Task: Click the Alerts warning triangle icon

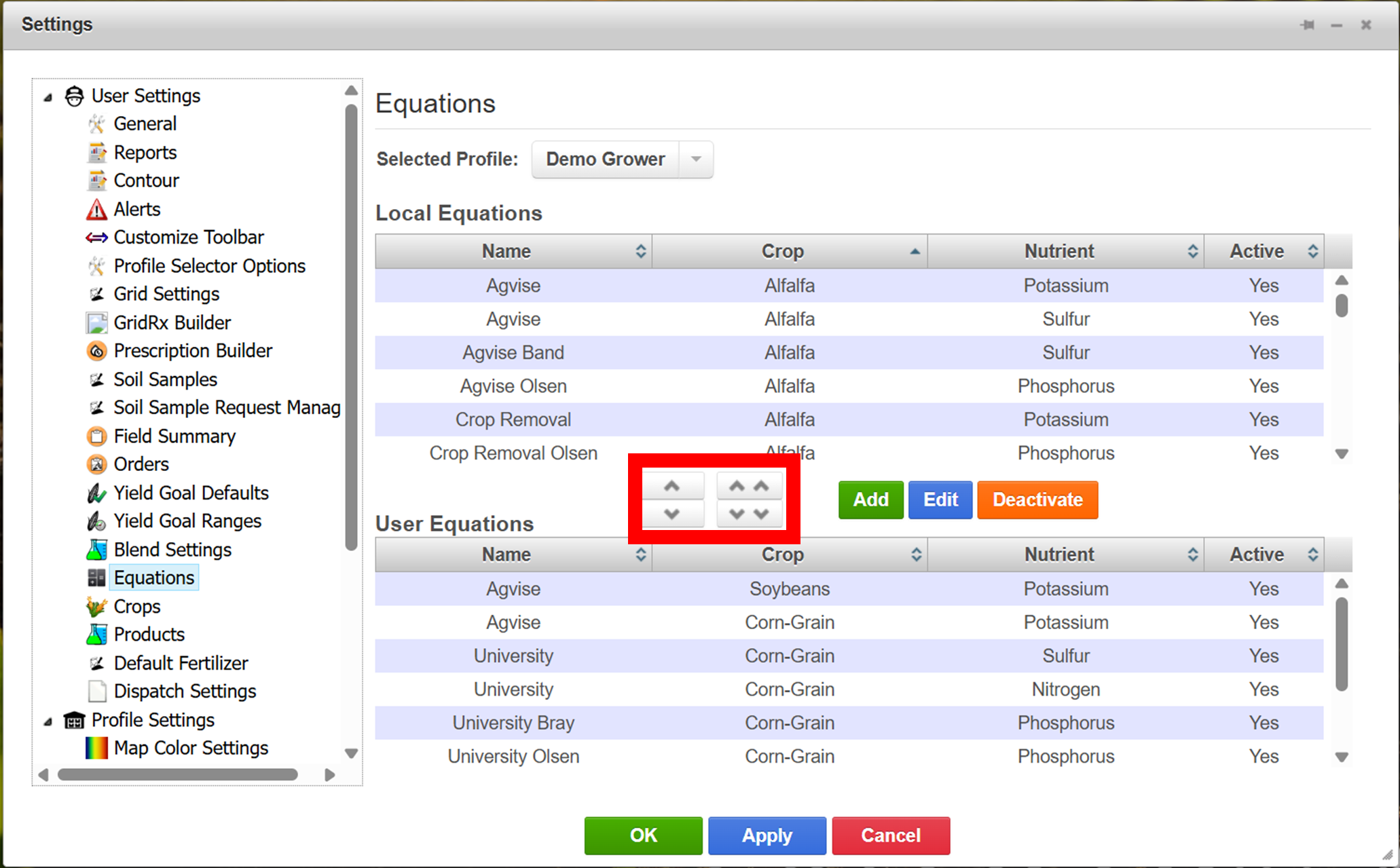Action: pos(96,209)
